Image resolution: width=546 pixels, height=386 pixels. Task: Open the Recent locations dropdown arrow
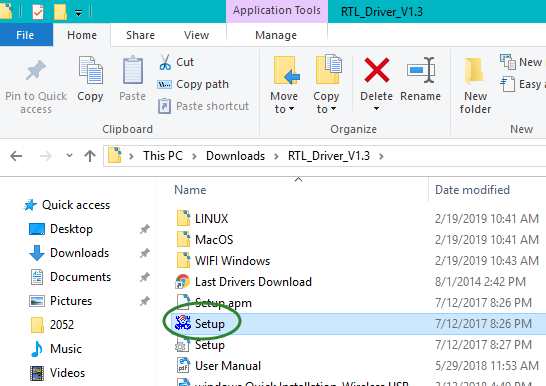coord(70,155)
